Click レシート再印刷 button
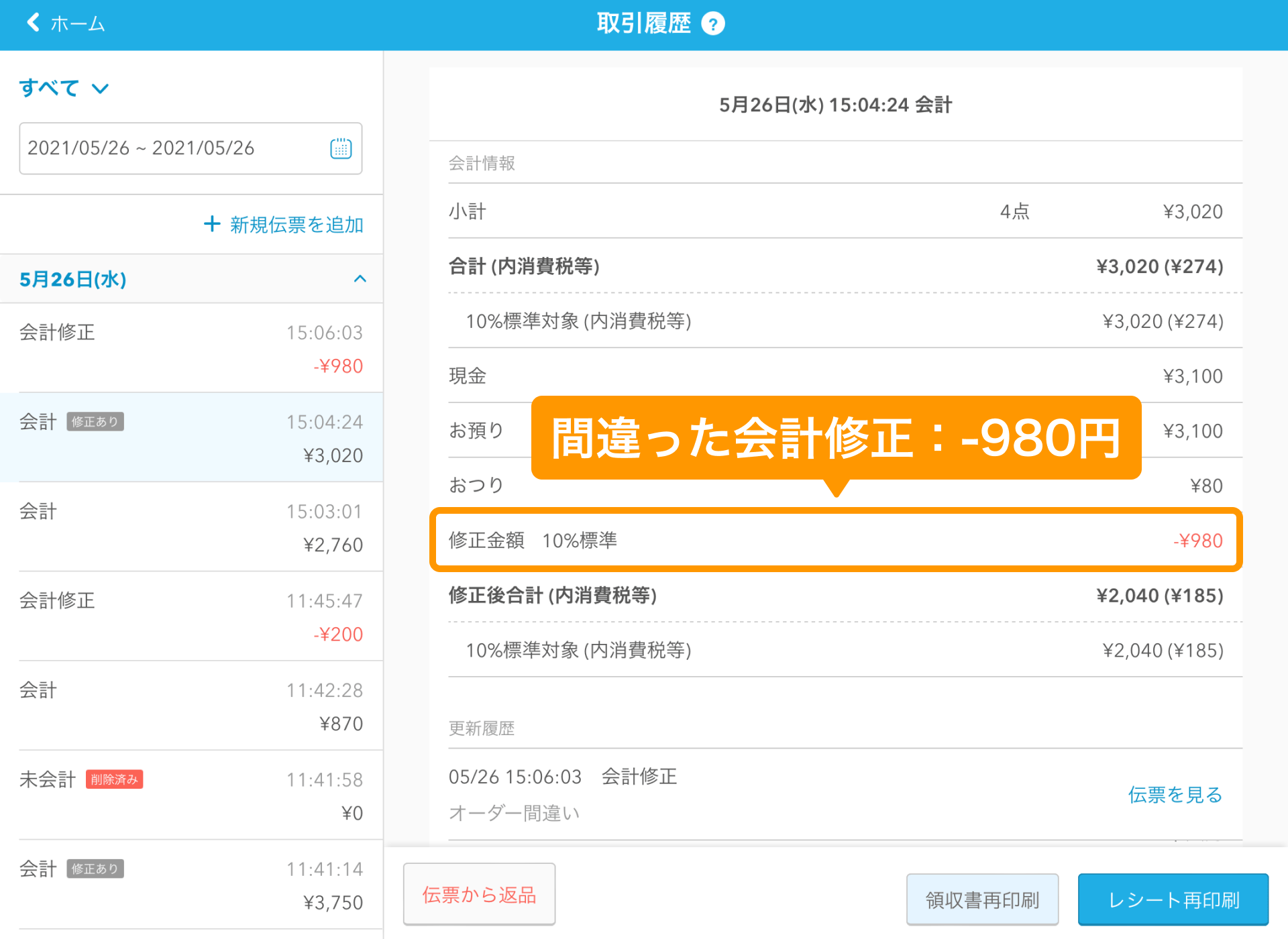This screenshot has height=939, width=1288. click(x=1173, y=899)
